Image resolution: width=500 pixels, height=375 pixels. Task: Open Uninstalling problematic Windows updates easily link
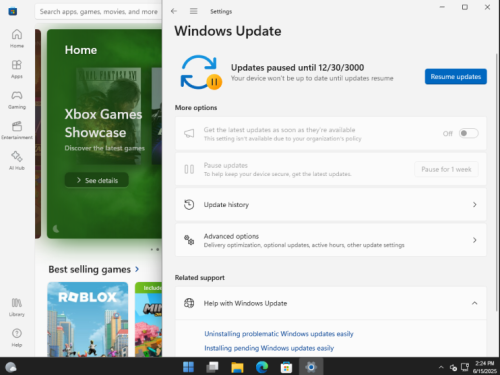[279, 334]
